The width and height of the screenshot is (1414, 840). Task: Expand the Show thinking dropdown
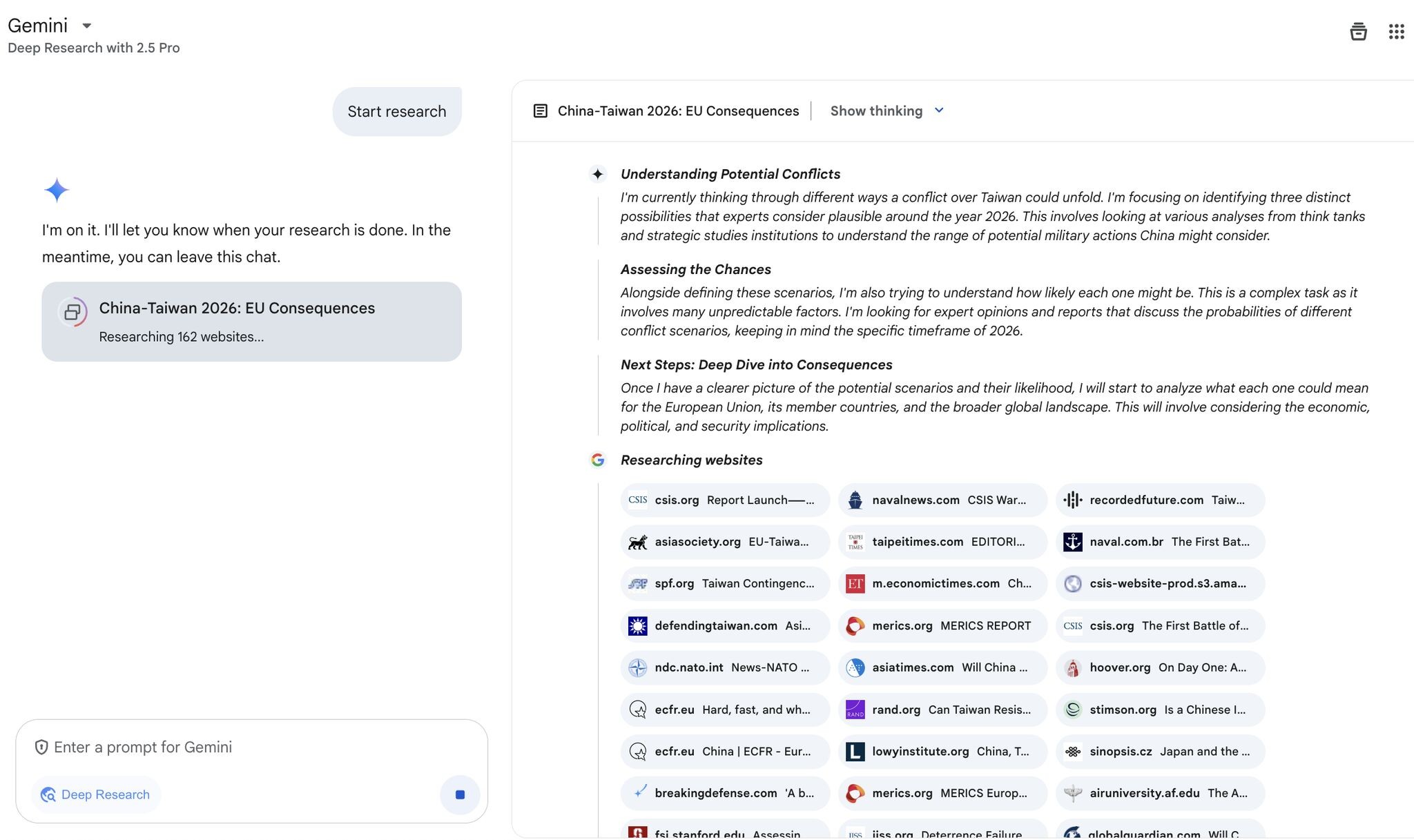click(x=887, y=111)
